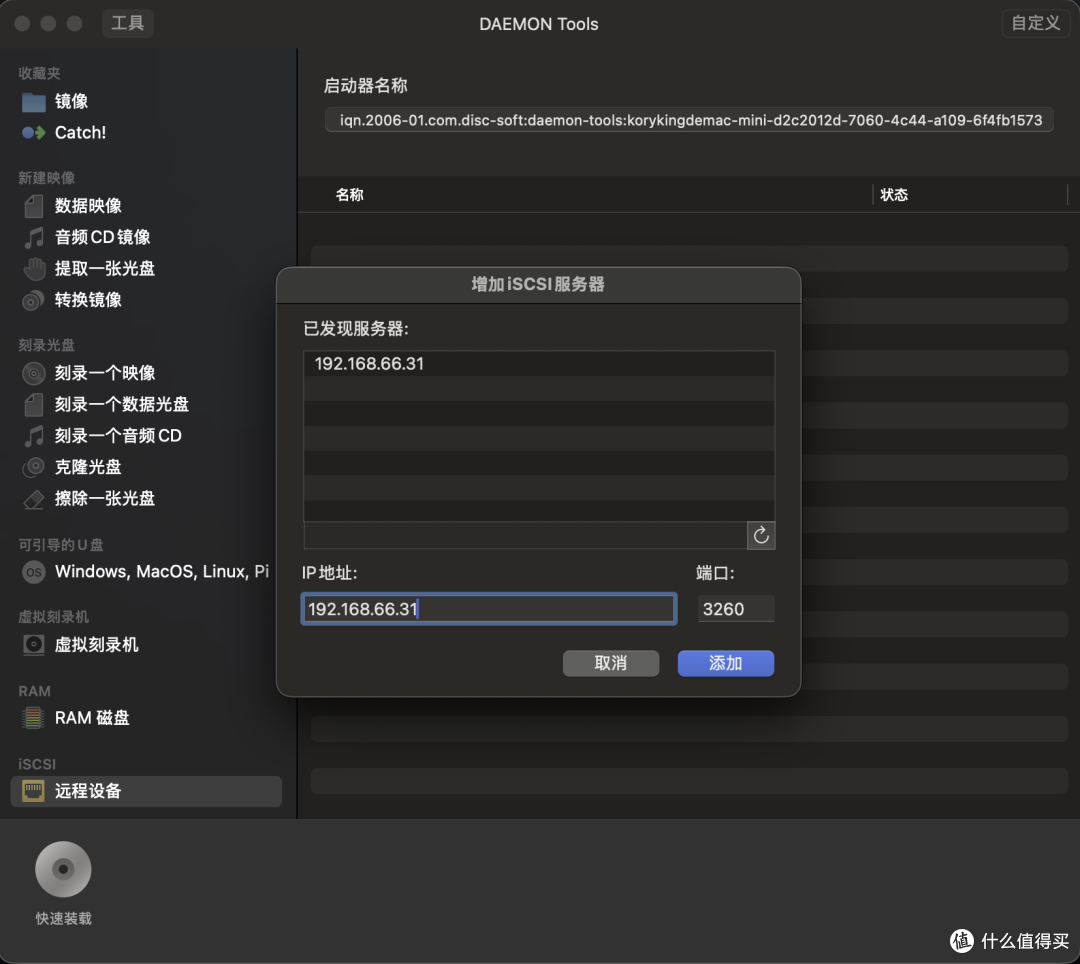Click the OS bootable USB icon
This screenshot has width=1080, height=964.
(x=33, y=572)
